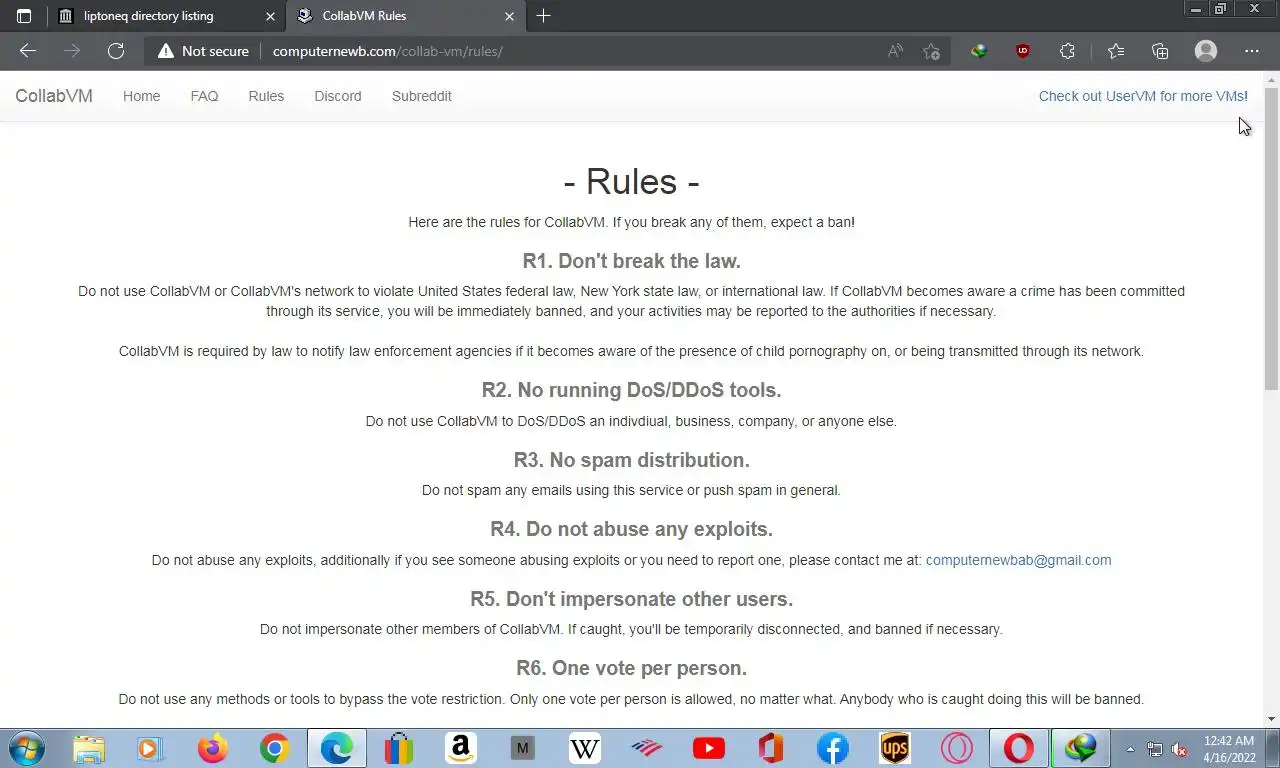Click the address bar URL
This screenshot has height=768, width=1280.
click(388, 51)
